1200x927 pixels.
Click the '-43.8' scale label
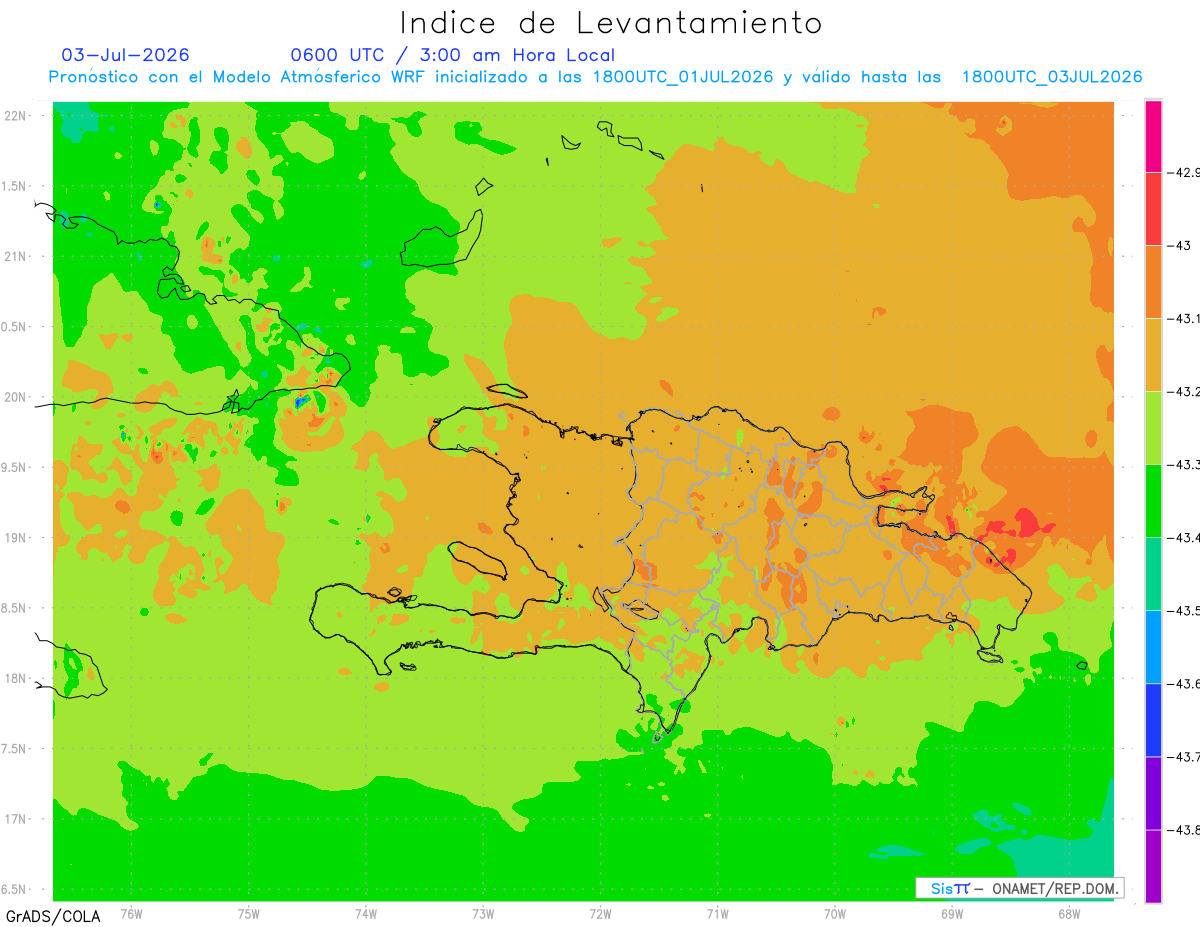[1182, 829]
